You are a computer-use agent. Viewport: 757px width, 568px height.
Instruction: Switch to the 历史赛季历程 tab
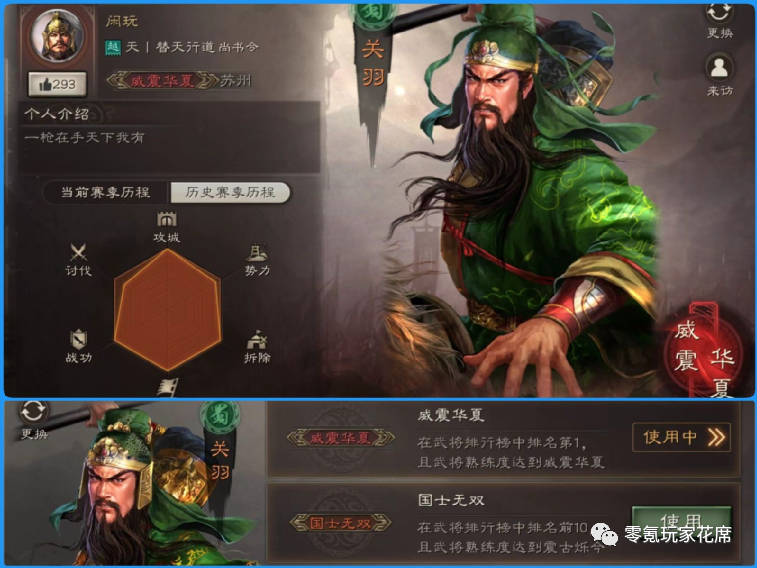230,193
